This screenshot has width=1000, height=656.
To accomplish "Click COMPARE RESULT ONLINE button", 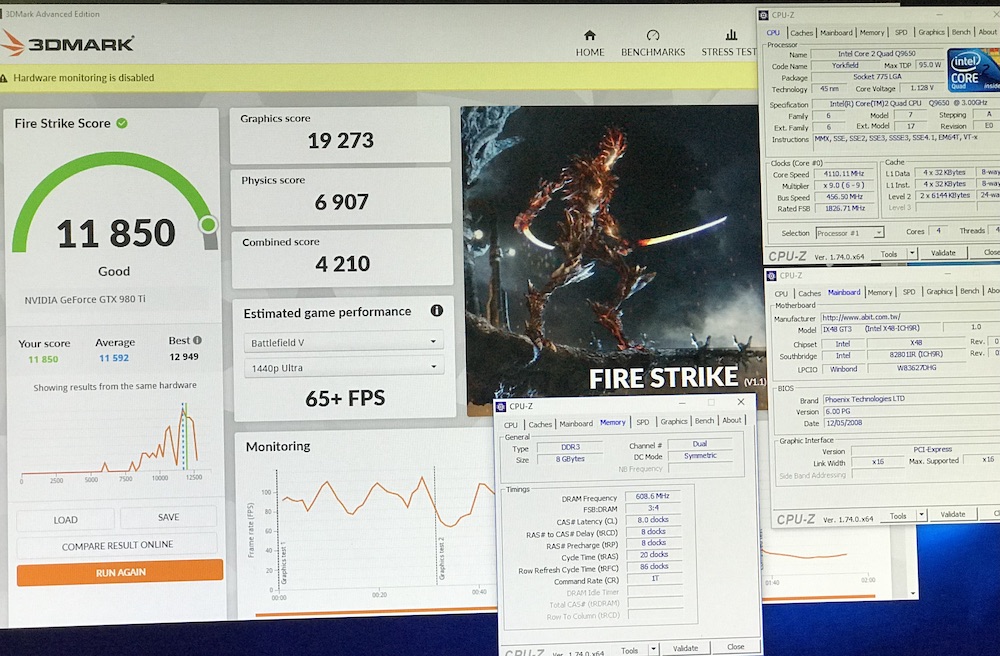I will (x=117, y=545).
